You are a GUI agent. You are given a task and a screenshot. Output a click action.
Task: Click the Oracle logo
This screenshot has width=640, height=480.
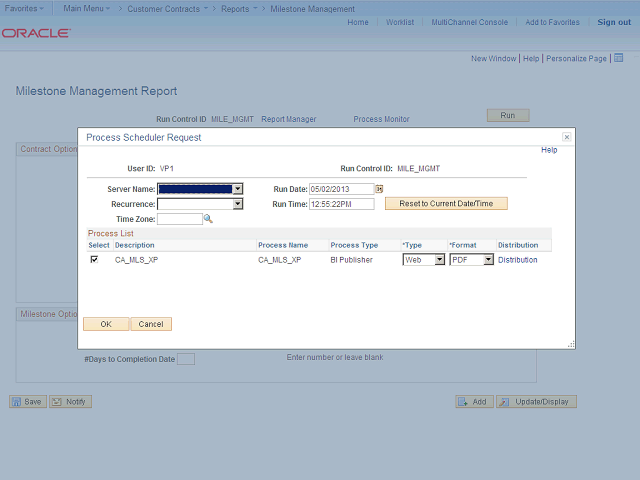[x=36, y=33]
